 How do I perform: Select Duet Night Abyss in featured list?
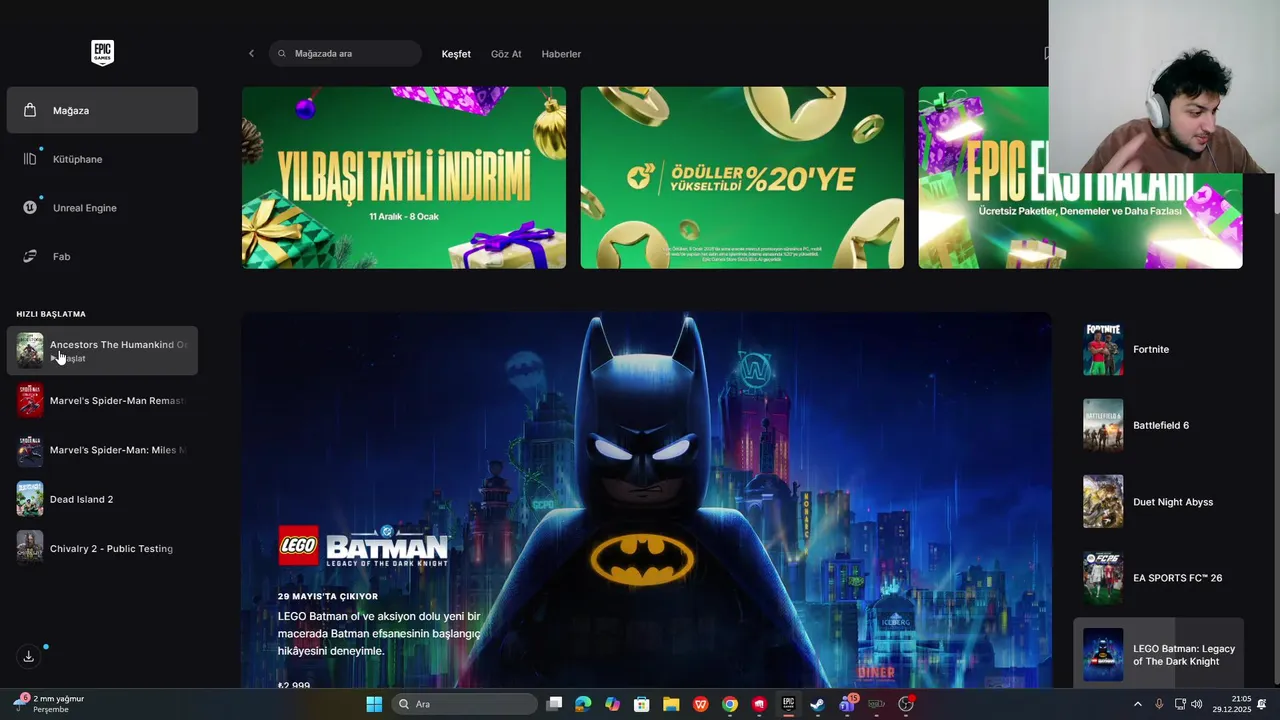click(1159, 502)
